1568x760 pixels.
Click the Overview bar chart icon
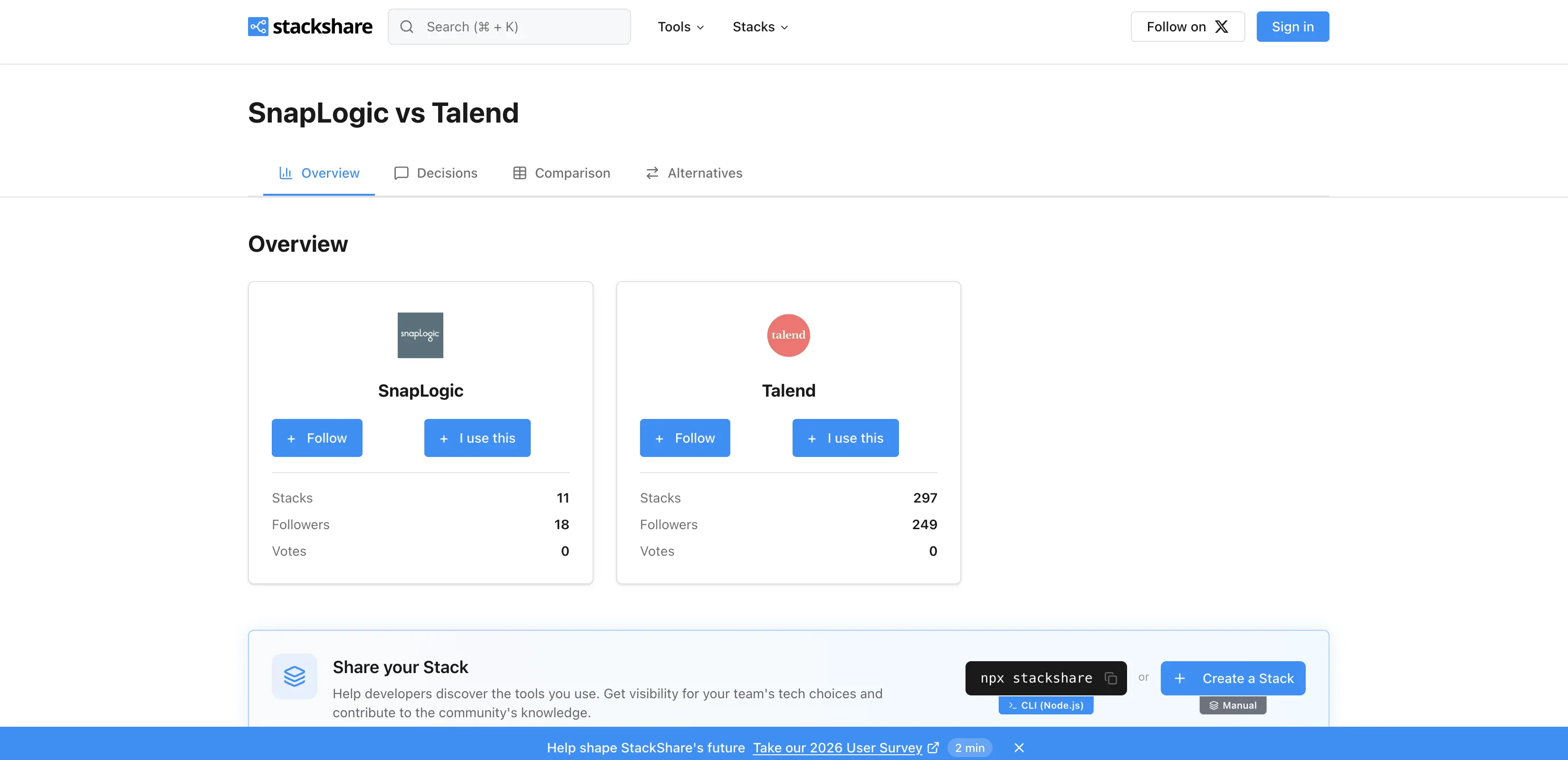[x=286, y=173]
